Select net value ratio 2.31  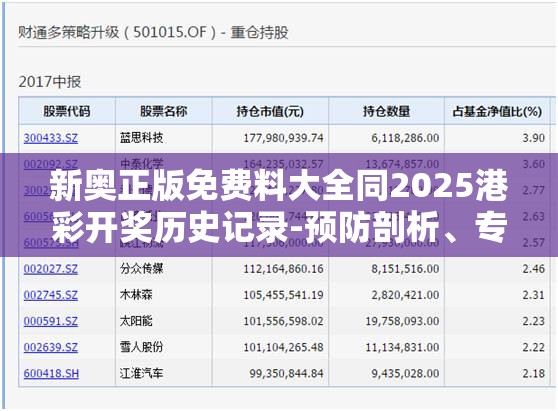(533, 295)
